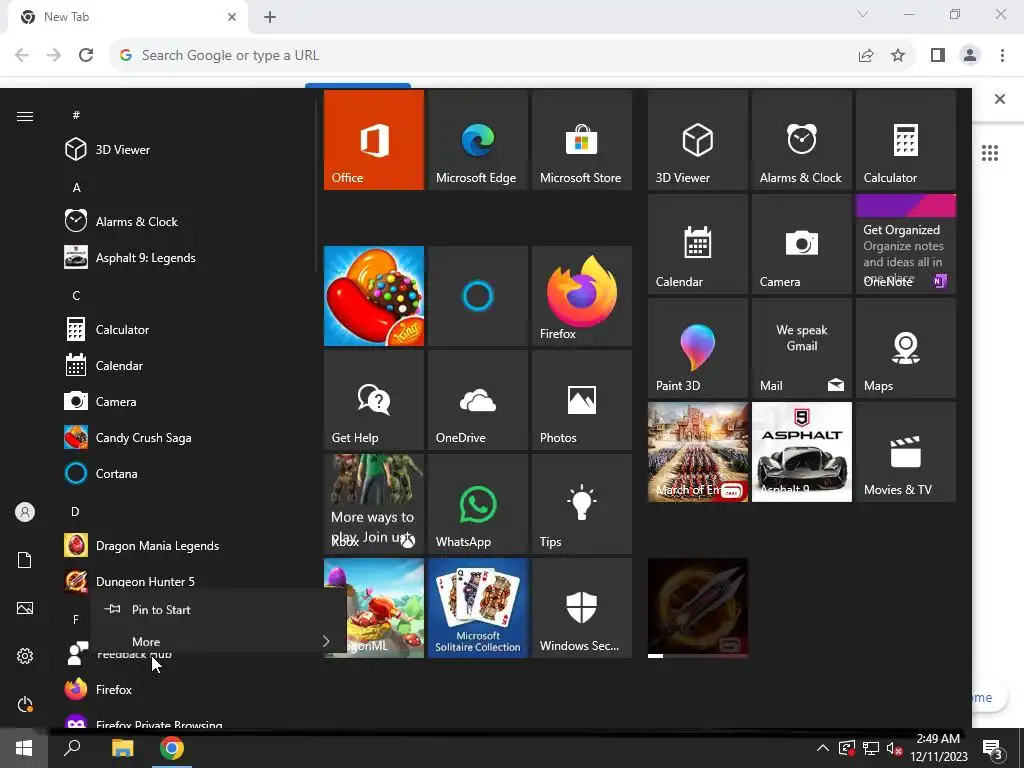Image resolution: width=1024 pixels, height=768 pixels.
Task: Open the Tips tile
Action: tap(581, 504)
